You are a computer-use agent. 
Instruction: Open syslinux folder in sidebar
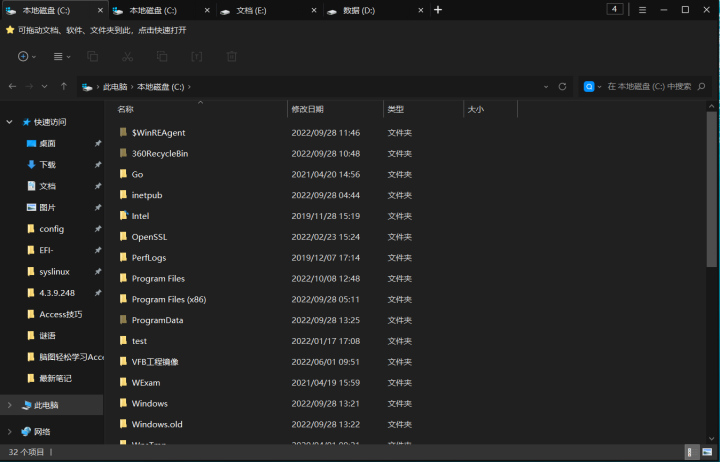[54, 271]
